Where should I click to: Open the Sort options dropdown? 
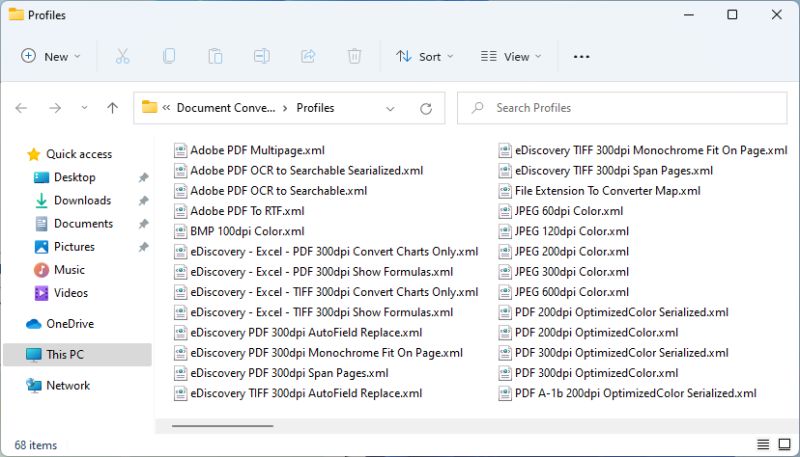tap(424, 56)
